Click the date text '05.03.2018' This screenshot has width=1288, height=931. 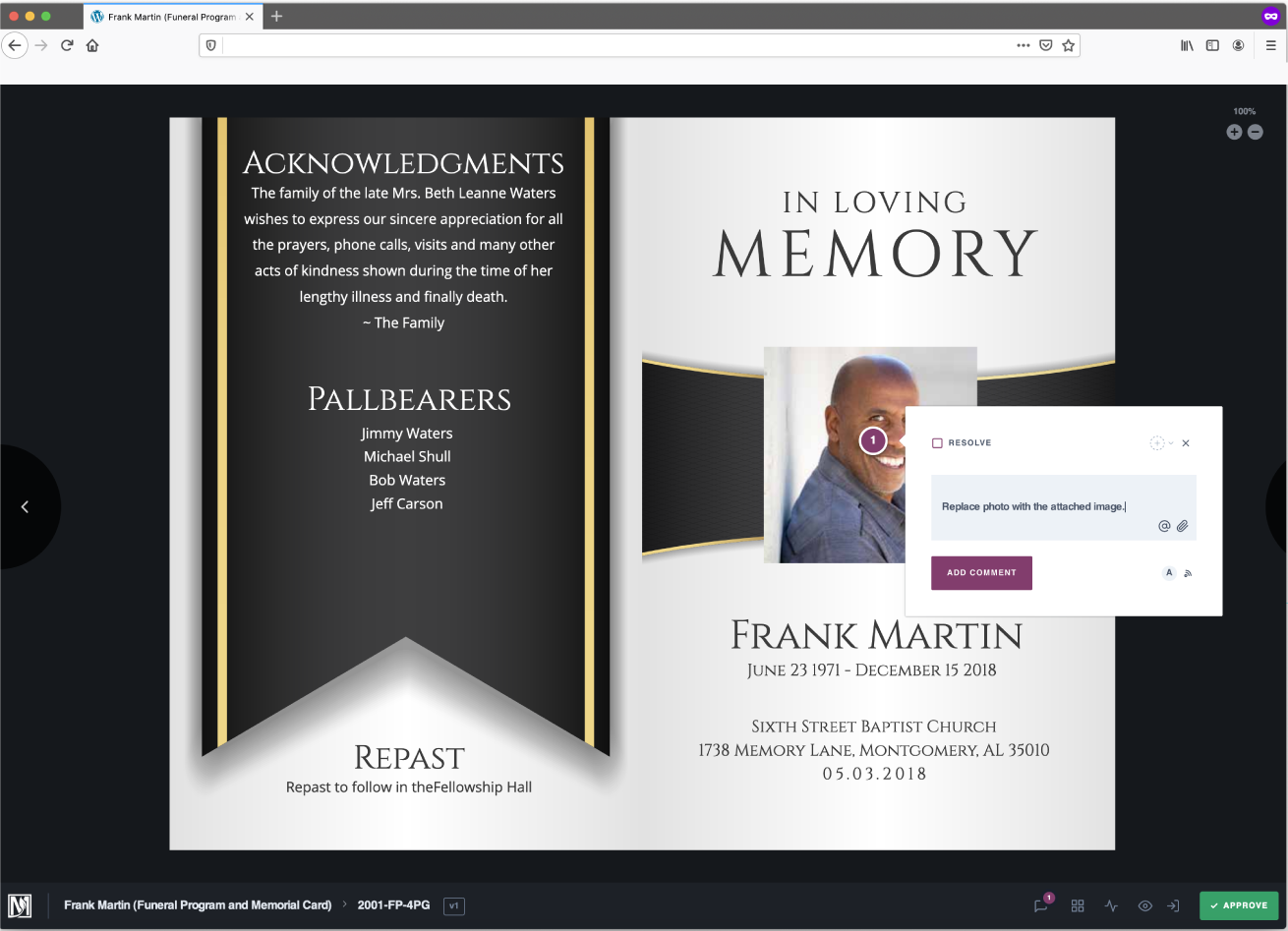(875, 774)
